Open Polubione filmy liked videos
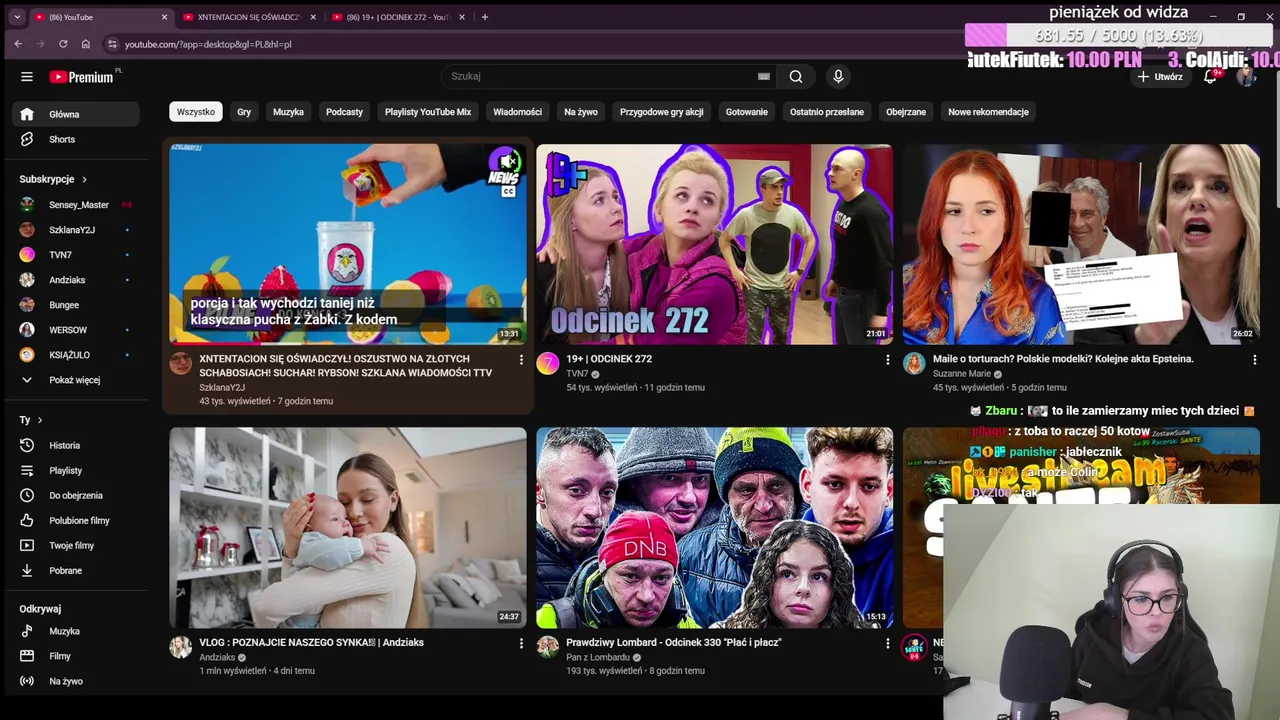Screen dimensions: 1280x720 pyautogui.click(x=76, y=520)
